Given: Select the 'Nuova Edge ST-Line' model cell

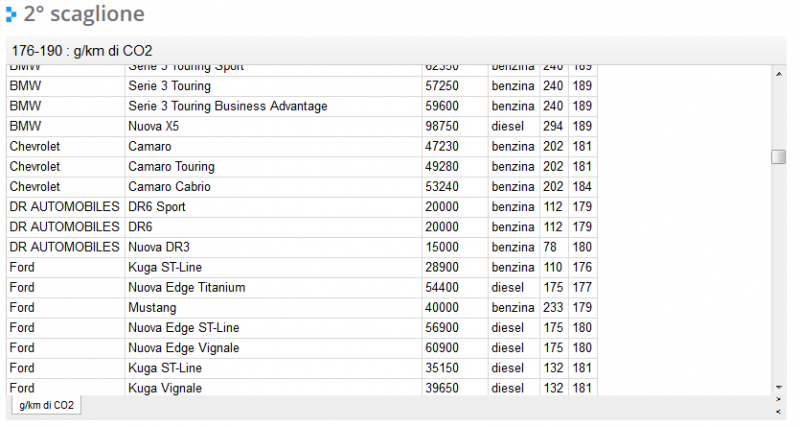Looking at the screenshot, I should pos(273,328).
